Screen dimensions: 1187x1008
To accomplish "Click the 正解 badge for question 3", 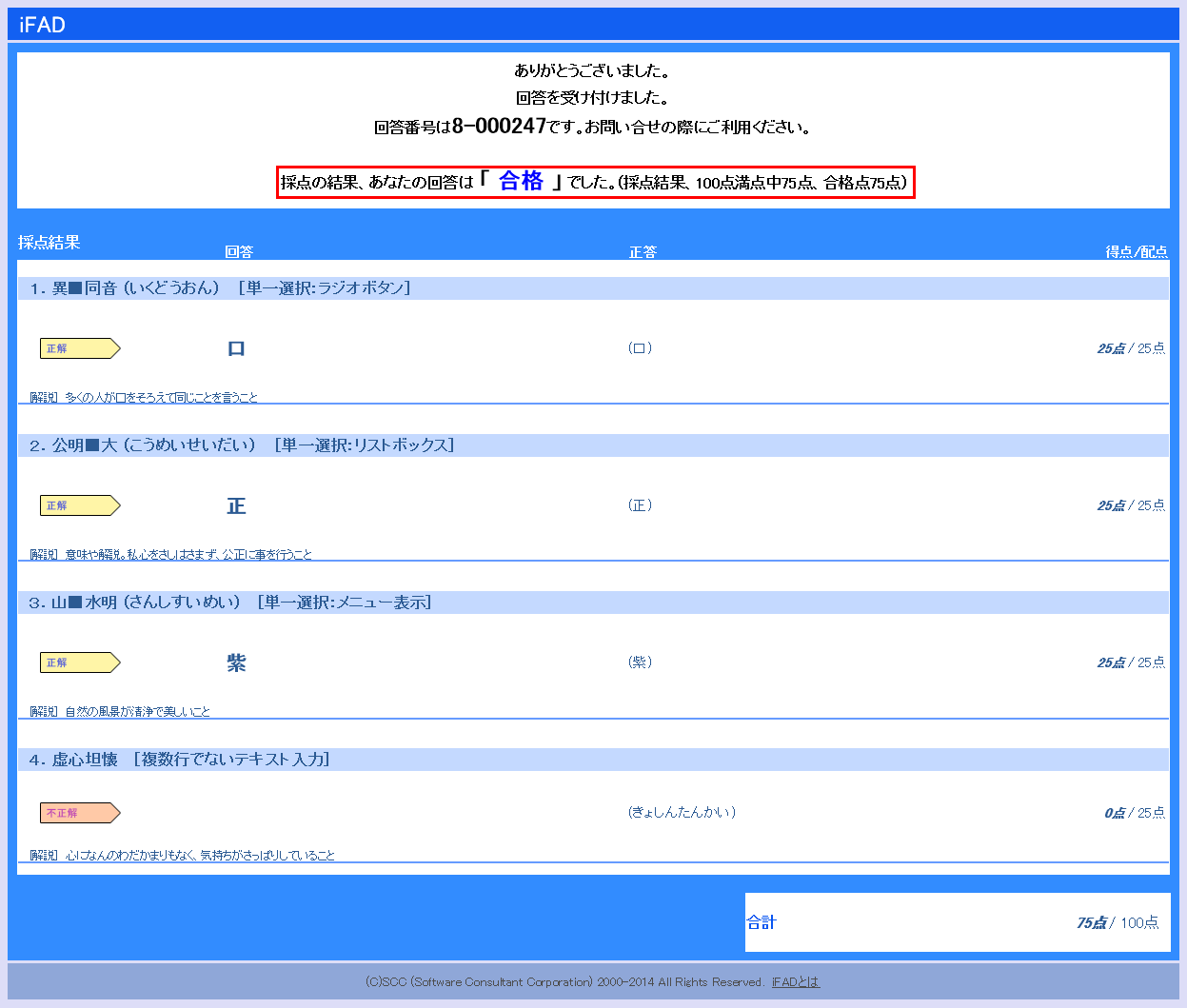I will click(80, 662).
